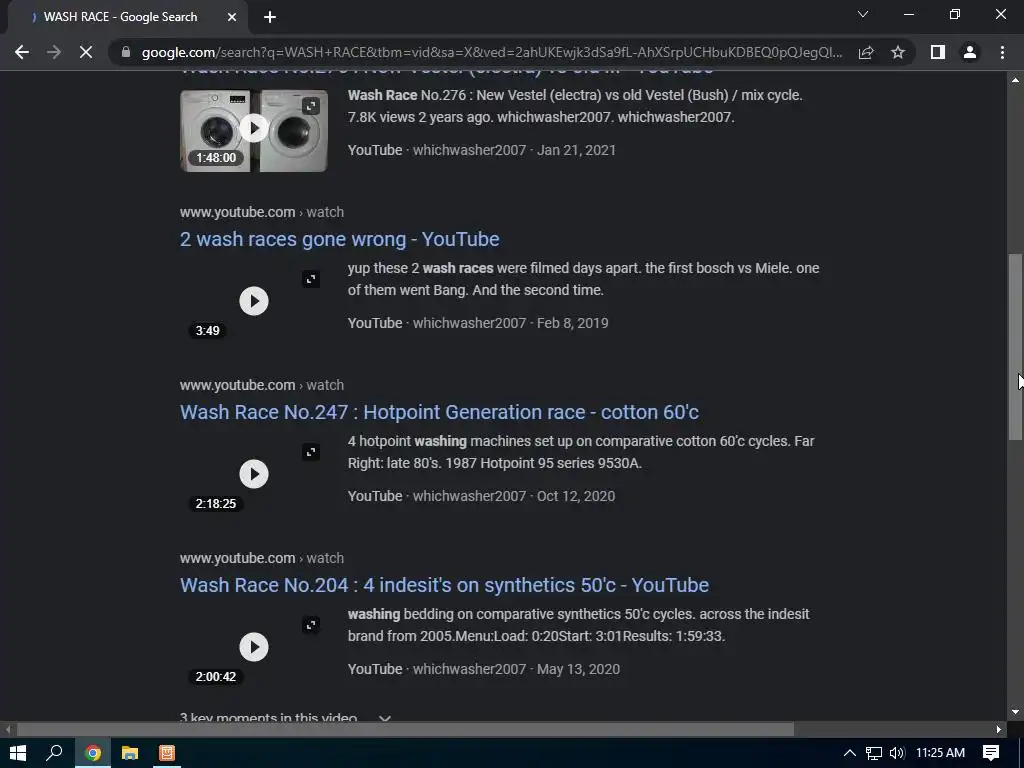Go back to the previous page

pyautogui.click(x=22, y=52)
